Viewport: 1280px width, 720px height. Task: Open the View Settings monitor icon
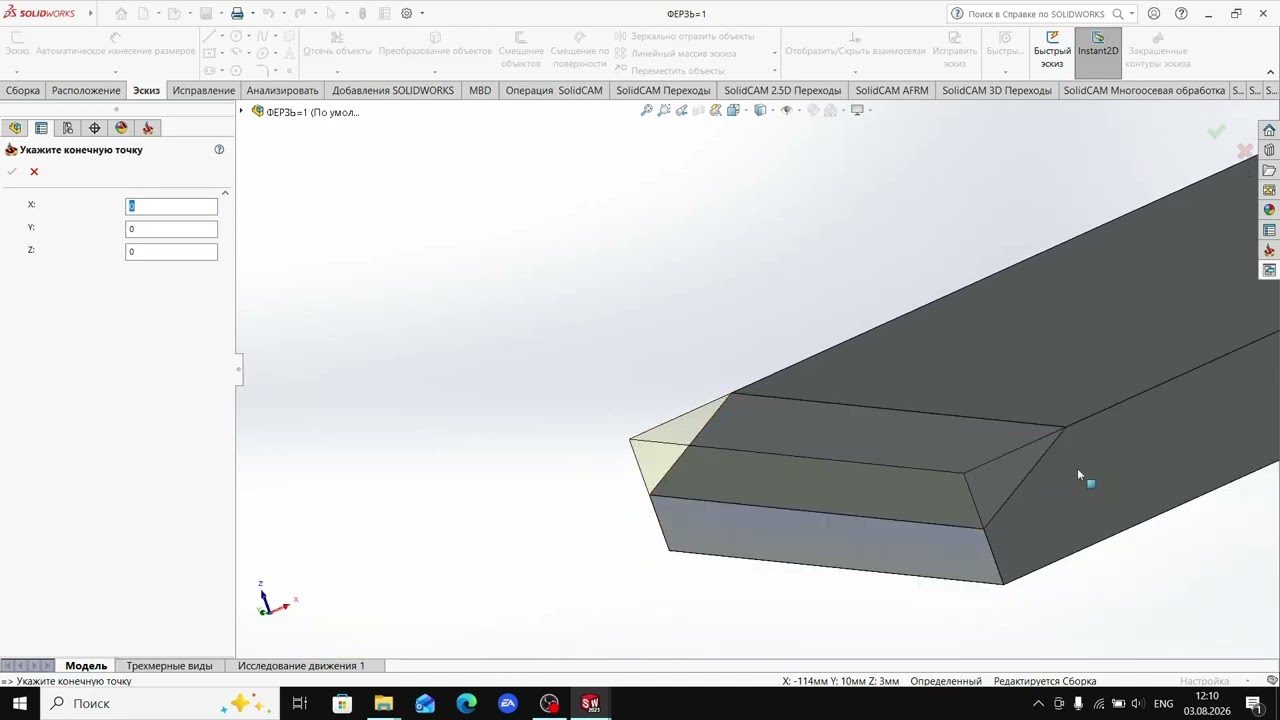[857, 110]
